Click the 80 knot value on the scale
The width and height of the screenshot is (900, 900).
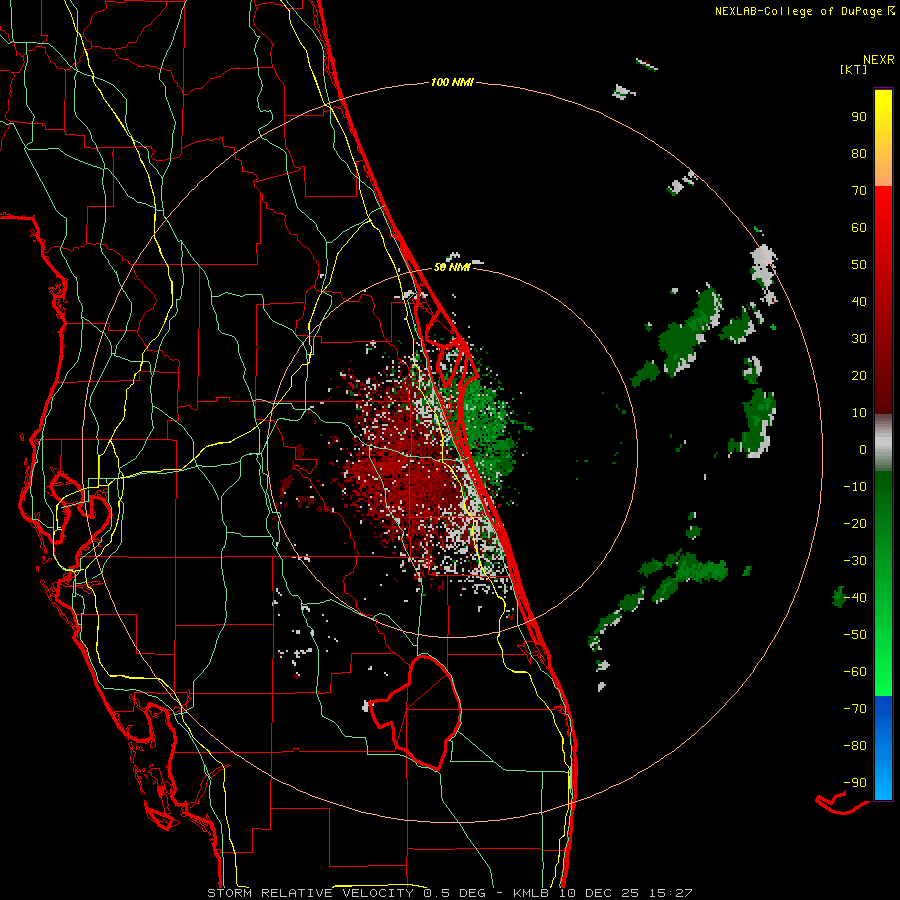(x=859, y=154)
